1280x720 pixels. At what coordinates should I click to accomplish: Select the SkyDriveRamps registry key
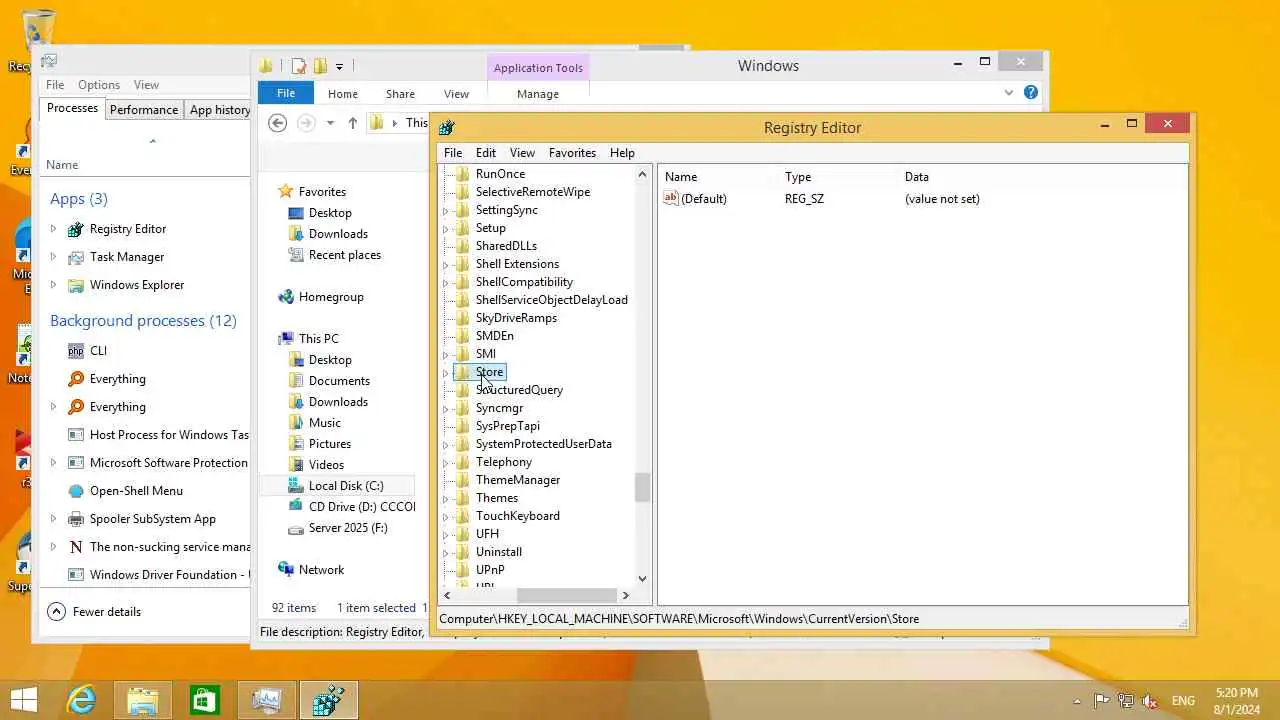pos(516,318)
